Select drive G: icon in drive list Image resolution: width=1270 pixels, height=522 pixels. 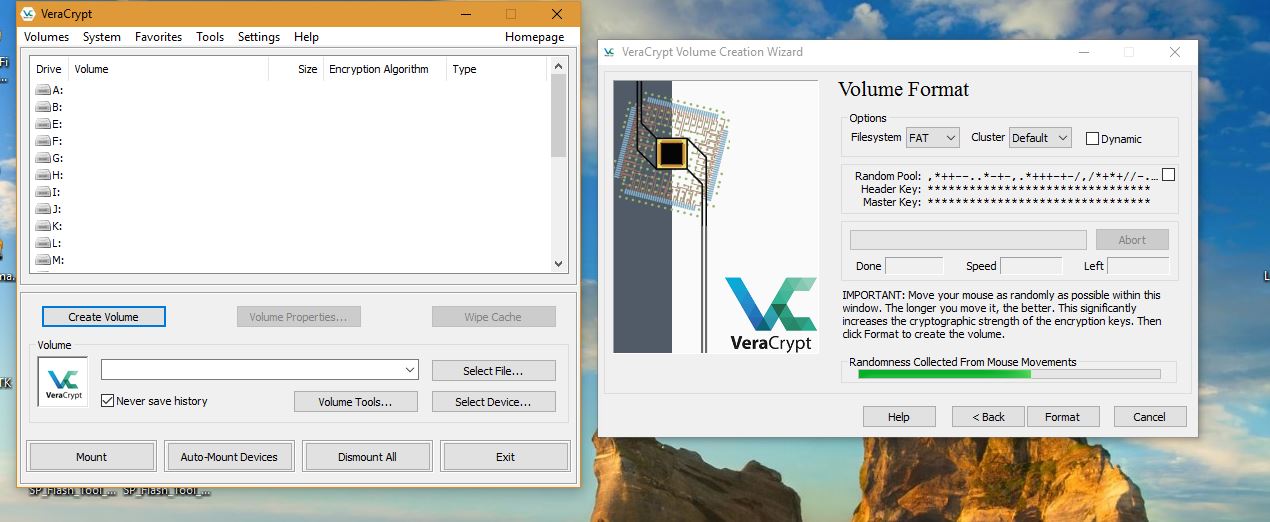[x=43, y=158]
